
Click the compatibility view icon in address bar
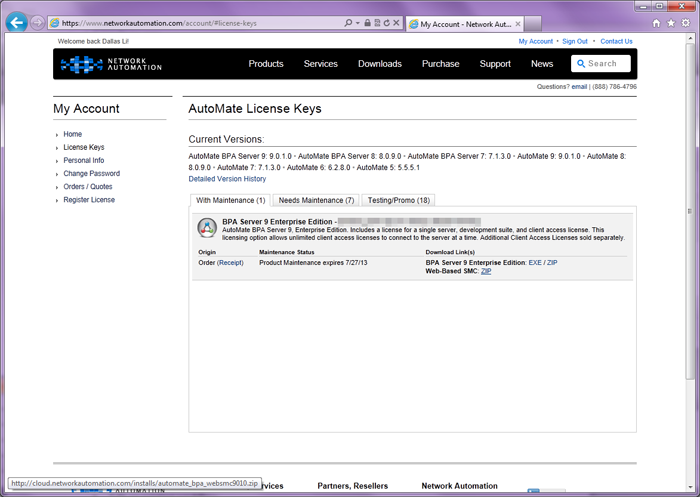coord(377,23)
